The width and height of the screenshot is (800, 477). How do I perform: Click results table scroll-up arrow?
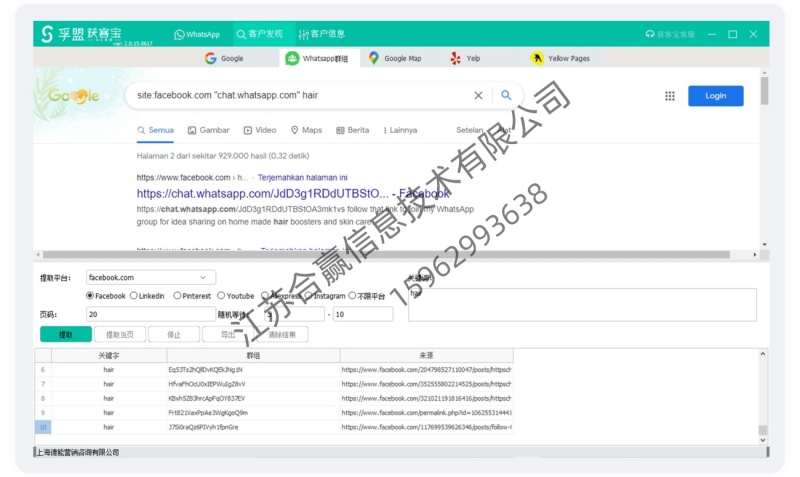[762, 354]
